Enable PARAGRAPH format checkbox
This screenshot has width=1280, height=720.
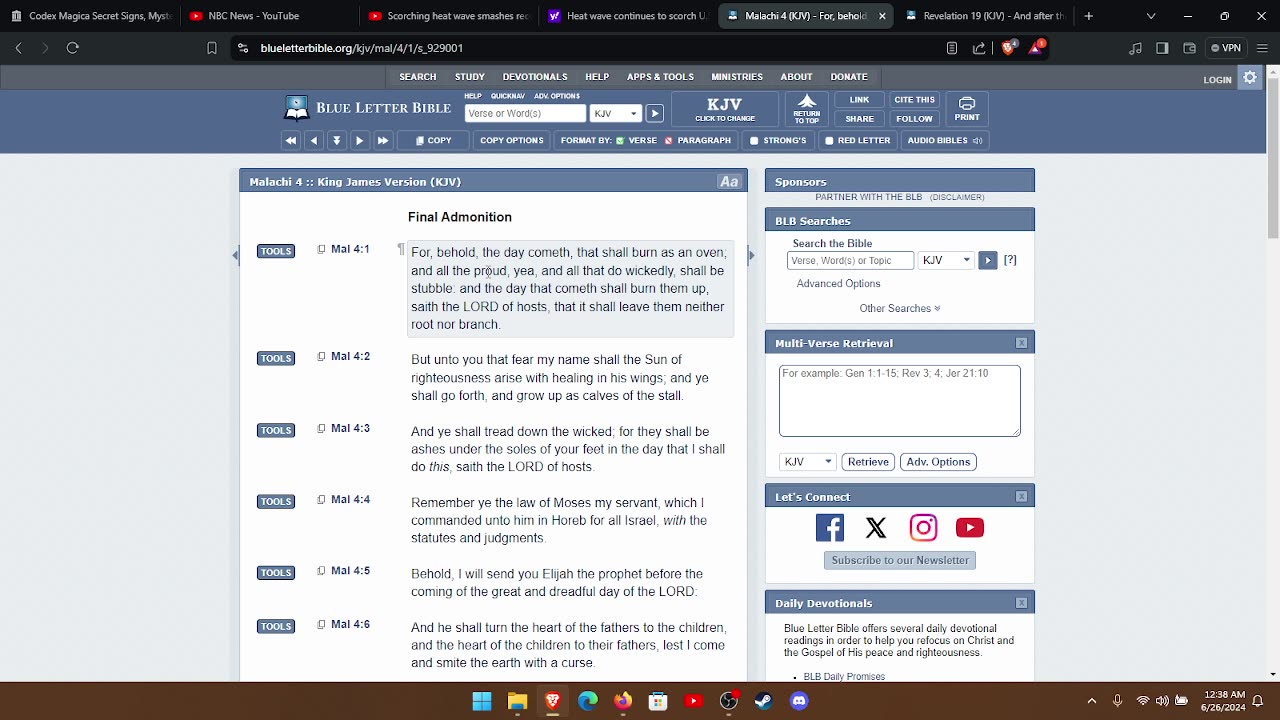click(670, 141)
